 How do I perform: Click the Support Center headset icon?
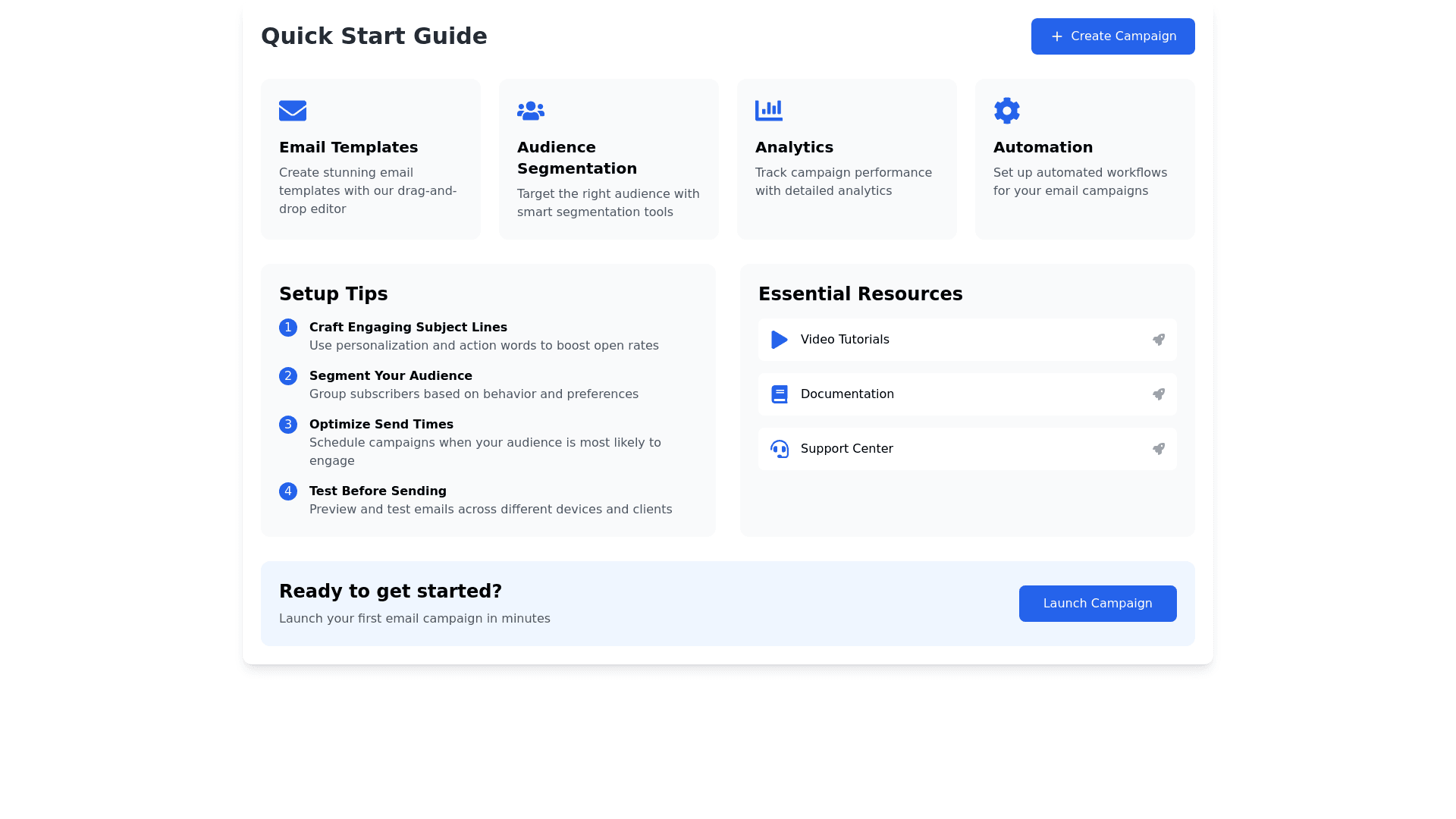tap(780, 449)
